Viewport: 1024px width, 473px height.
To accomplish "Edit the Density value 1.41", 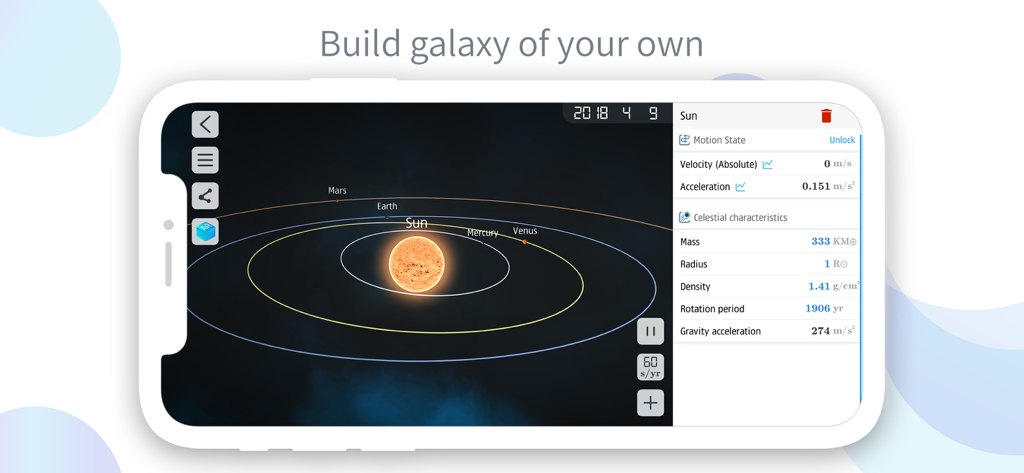I will [x=819, y=286].
